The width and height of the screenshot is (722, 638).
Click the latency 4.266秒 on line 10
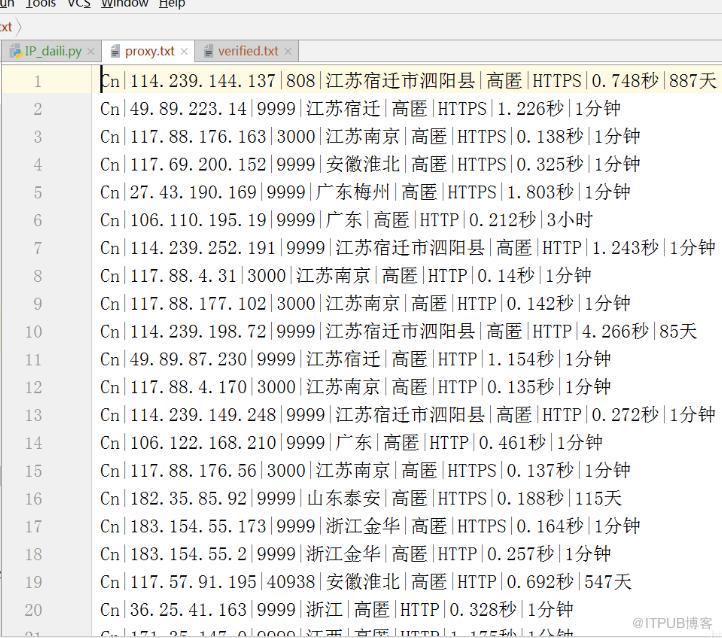click(x=616, y=331)
